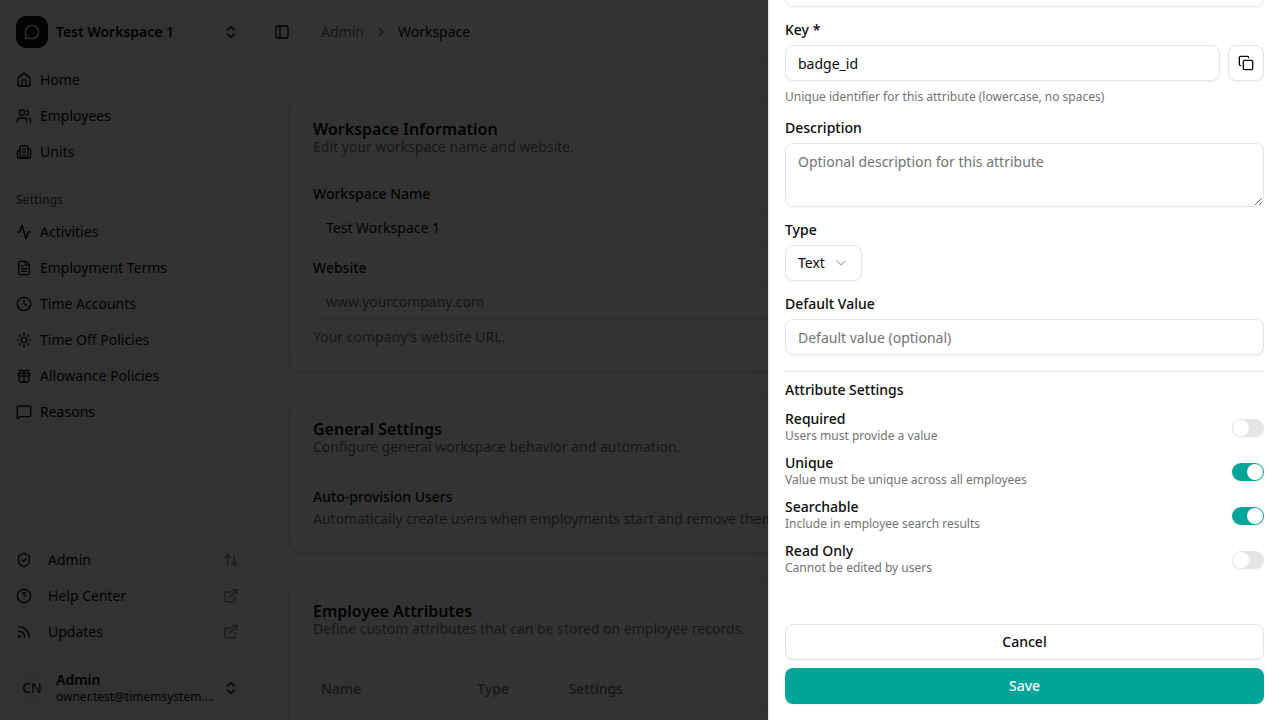Screen dimensions: 1280x720
Task: Turn off the Searchable toggle
Action: click(x=1248, y=515)
